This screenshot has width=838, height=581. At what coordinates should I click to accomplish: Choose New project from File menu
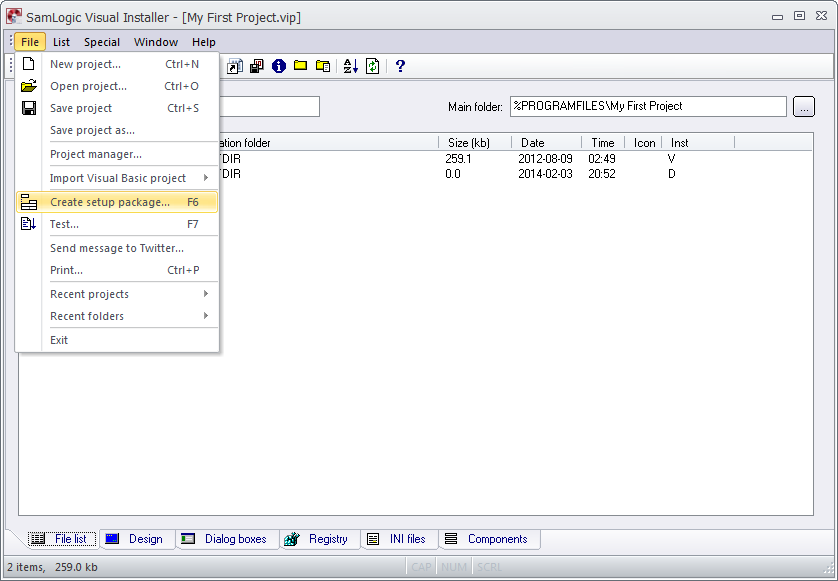pyautogui.click(x=117, y=64)
